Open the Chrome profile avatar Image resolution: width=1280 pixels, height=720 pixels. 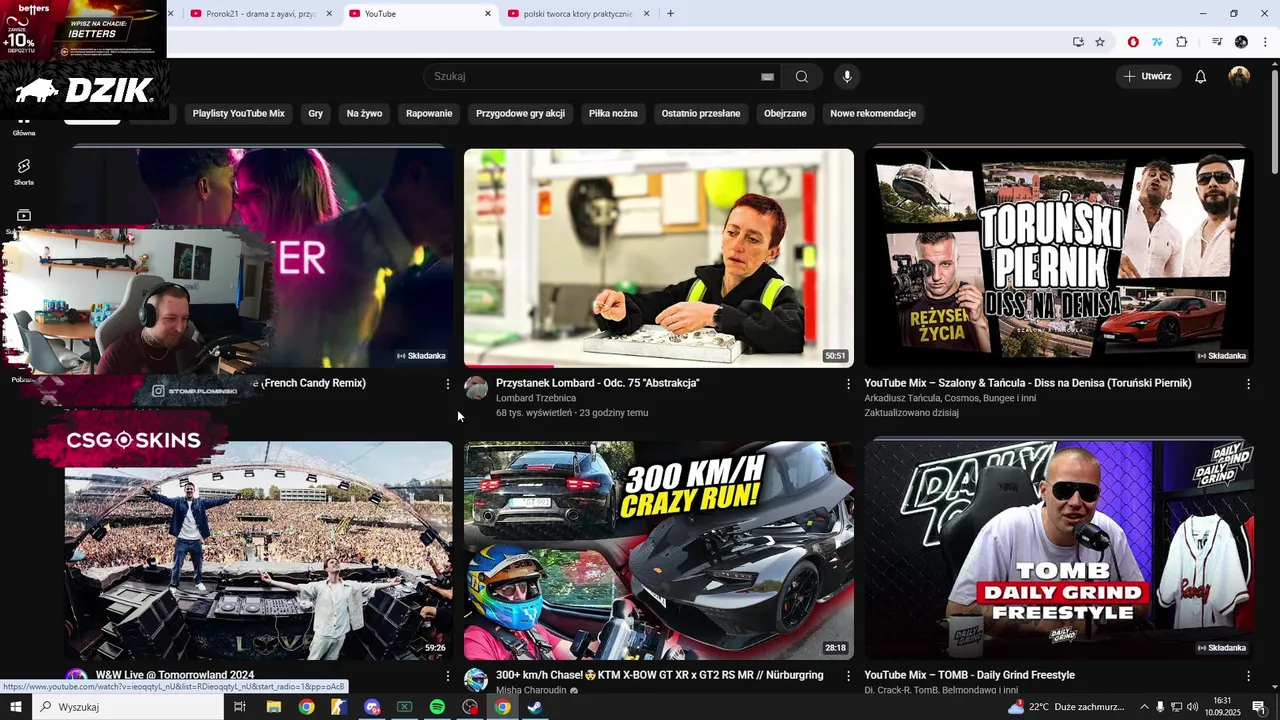pyautogui.click(x=1241, y=42)
